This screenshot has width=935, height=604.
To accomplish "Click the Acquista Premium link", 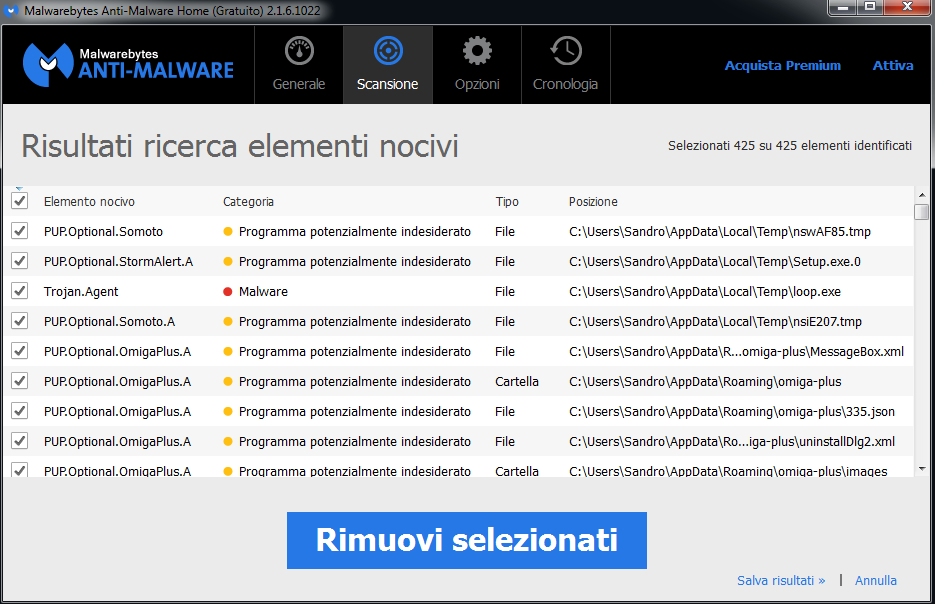I will (782, 66).
